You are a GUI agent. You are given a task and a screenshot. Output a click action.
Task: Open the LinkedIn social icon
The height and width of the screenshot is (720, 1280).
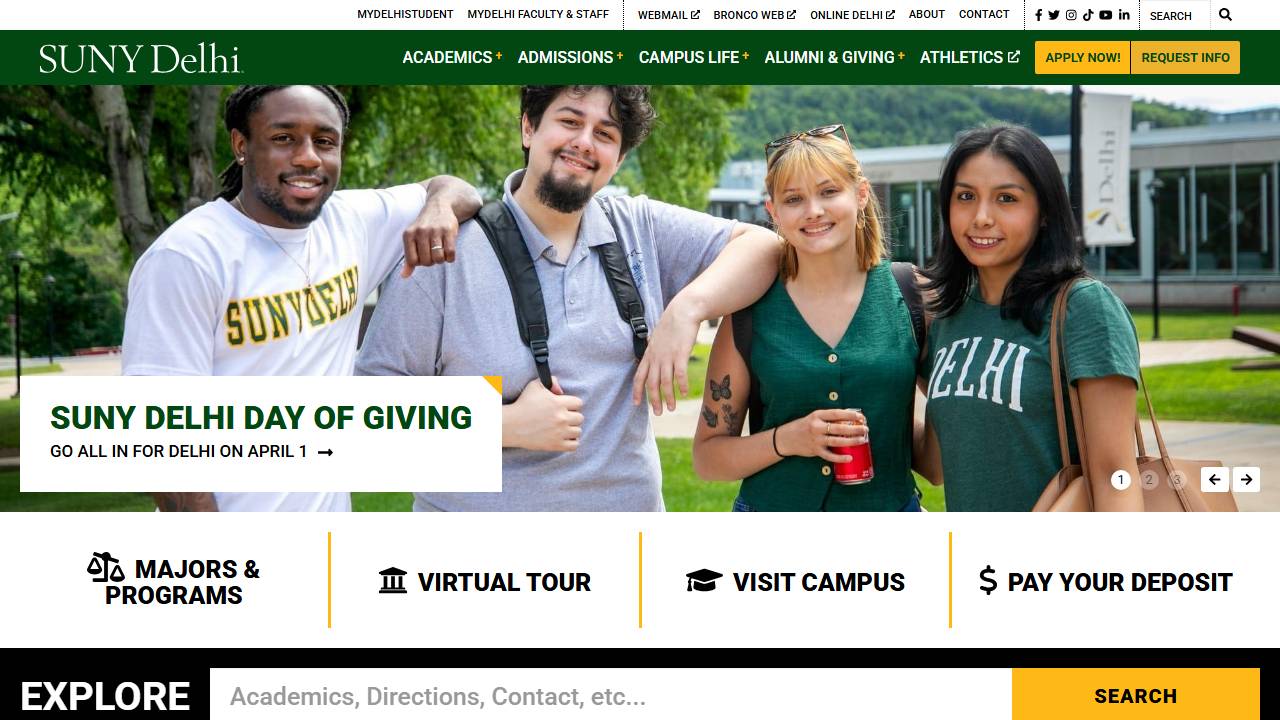(1124, 15)
